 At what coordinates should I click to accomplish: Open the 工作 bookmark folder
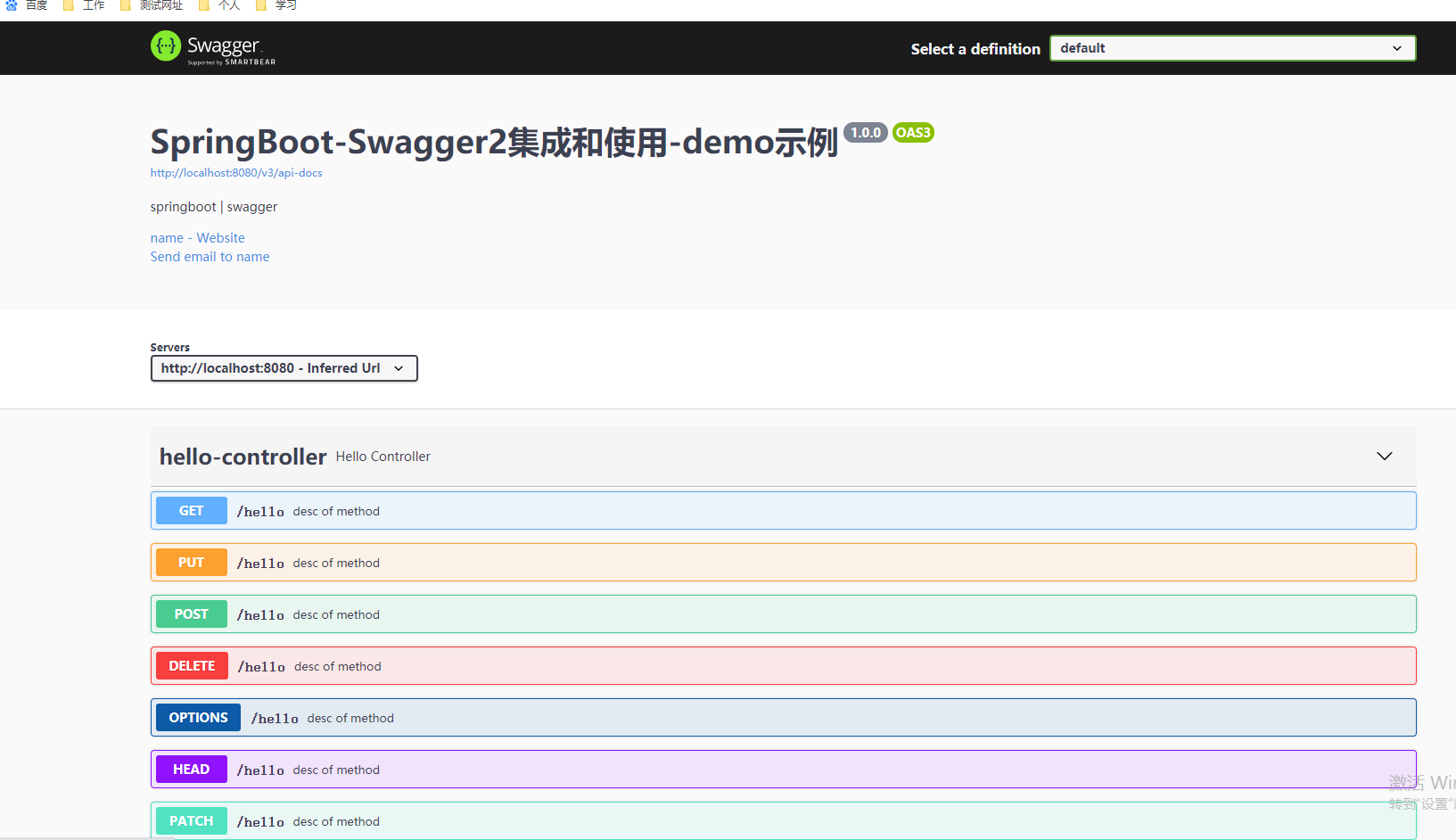click(x=84, y=5)
